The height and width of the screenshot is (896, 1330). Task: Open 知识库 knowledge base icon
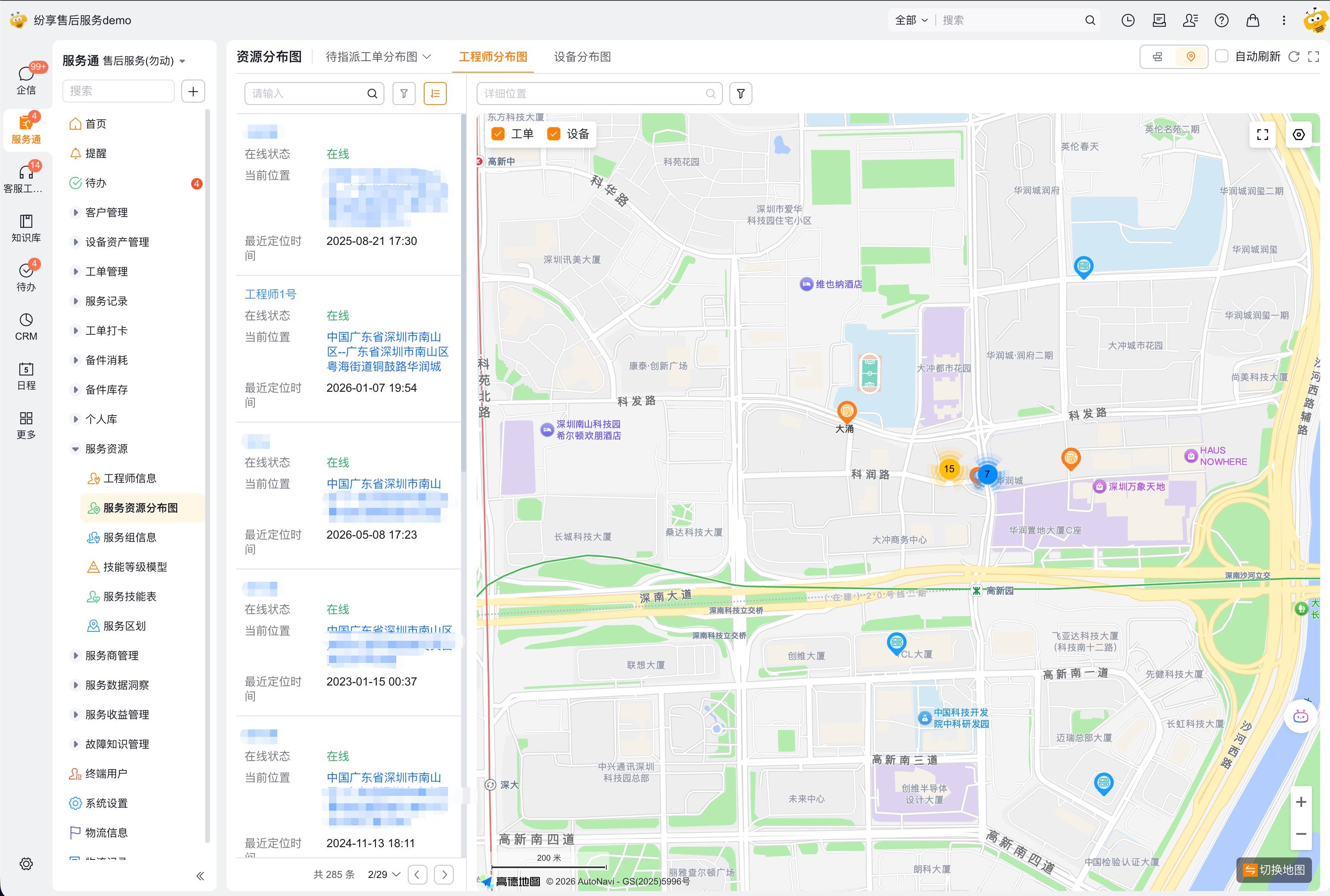[26, 228]
